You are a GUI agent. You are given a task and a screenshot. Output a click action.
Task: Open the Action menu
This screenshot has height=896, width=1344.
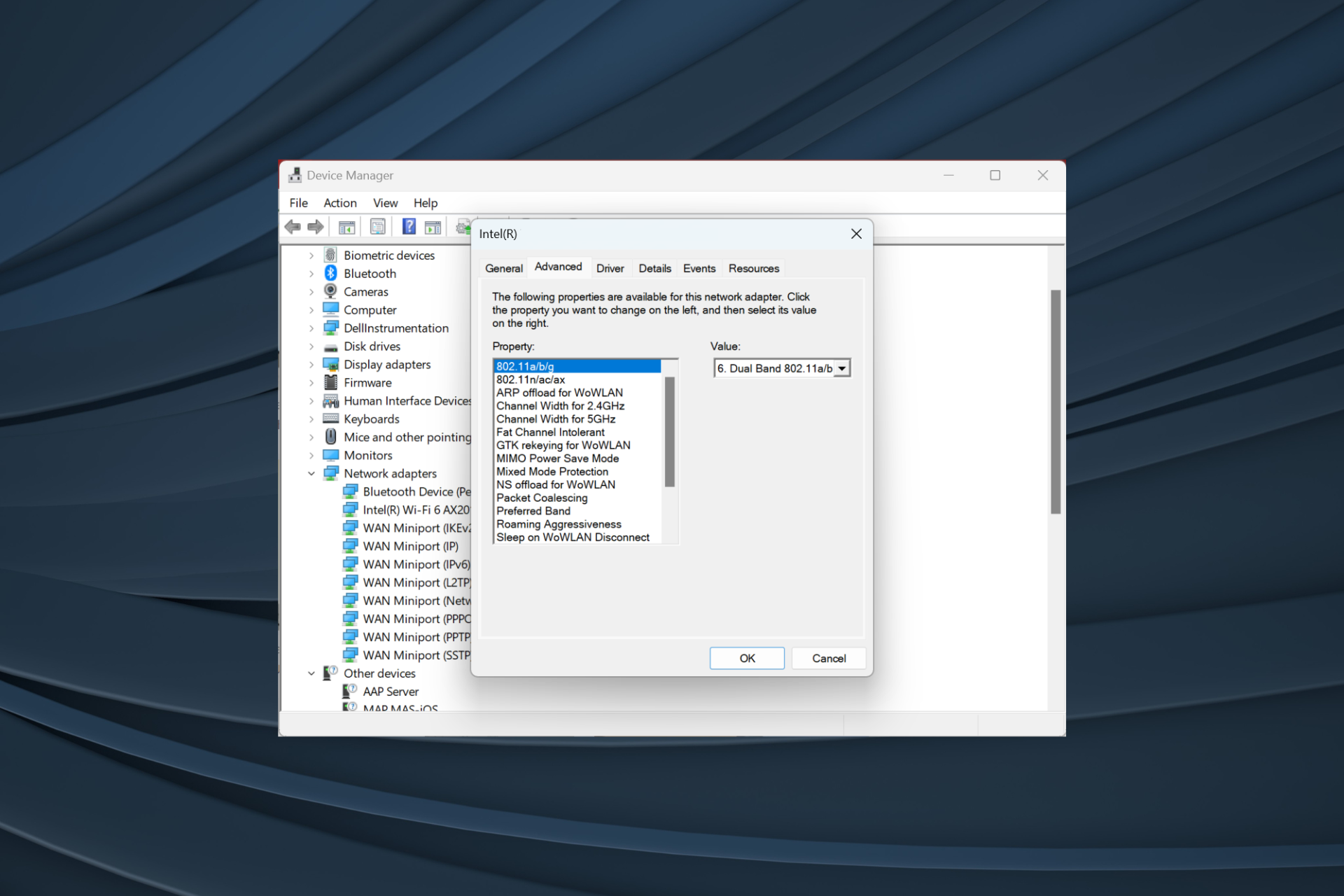[340, 203]
